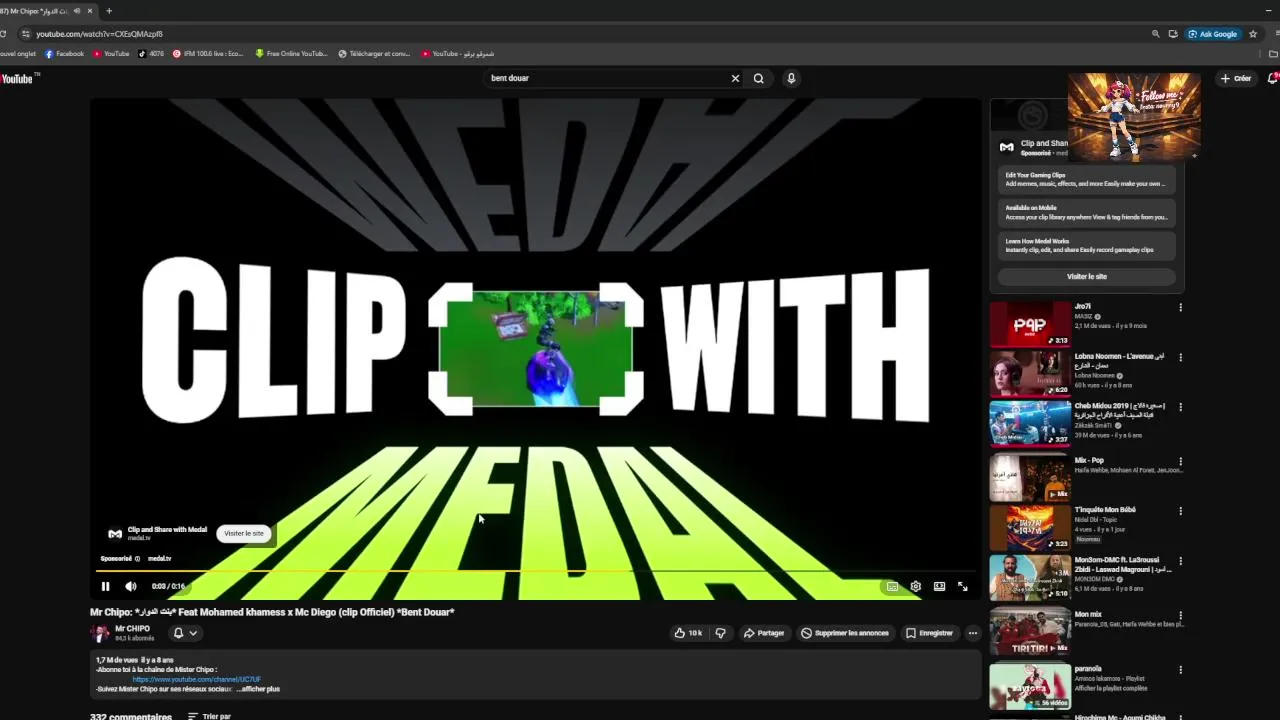The width and height of the screenshot is (1280, 720).
Task: Open options menu for Cheb Midou video
Action: tap(1180, 408)
